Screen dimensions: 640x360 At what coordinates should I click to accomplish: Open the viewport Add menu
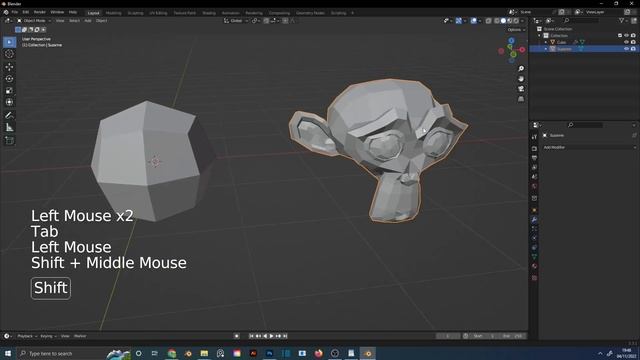click(88, 21)
